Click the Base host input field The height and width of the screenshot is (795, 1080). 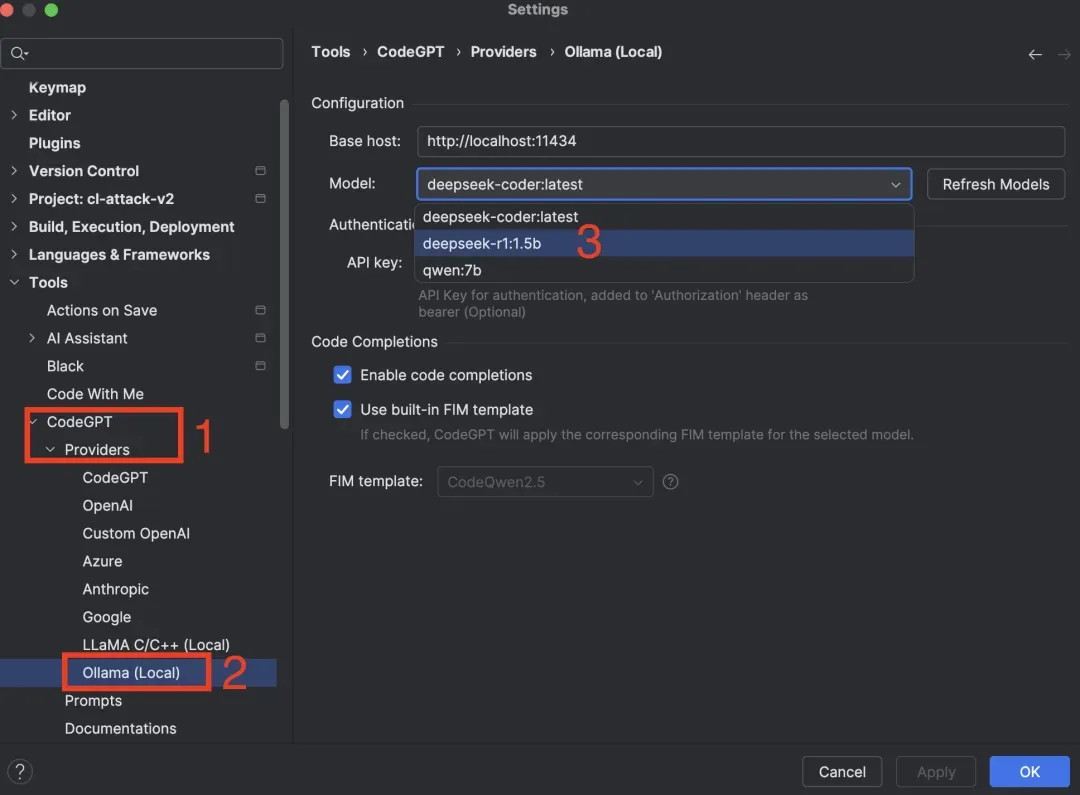(740, 141)
